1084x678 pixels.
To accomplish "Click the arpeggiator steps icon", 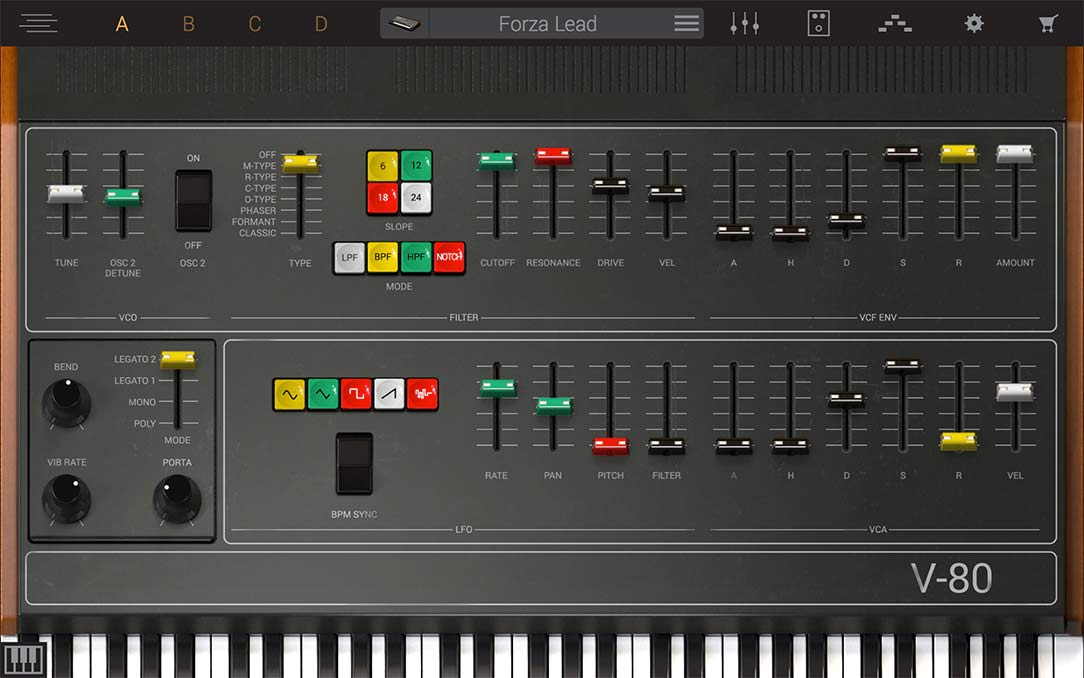I will pyautogui.click(x=895, y=24).
